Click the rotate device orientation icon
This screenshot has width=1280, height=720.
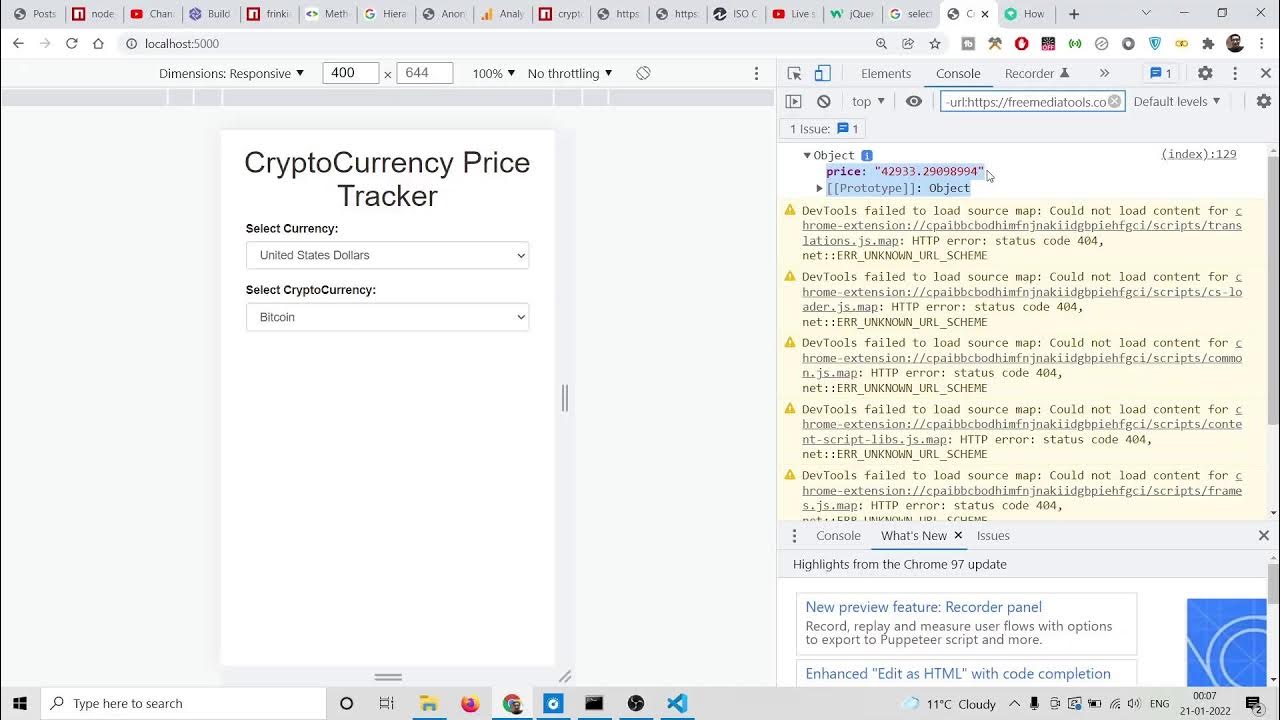[643, 73]
